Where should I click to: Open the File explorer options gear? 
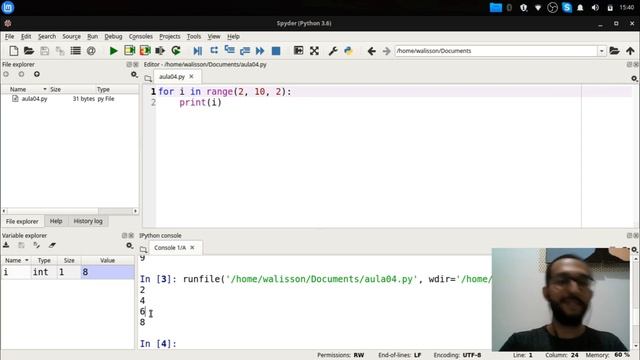click(x=134, y=74)
